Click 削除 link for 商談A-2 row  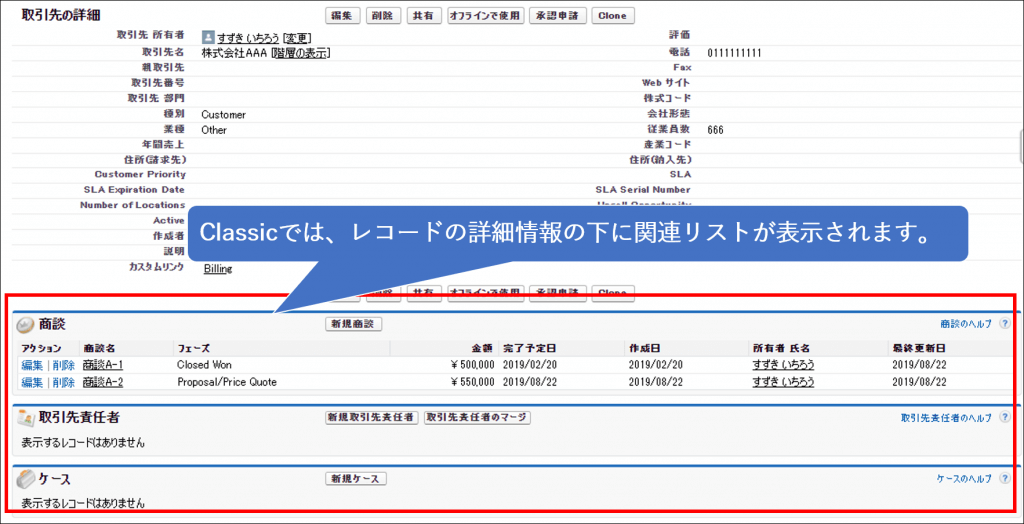63,382
